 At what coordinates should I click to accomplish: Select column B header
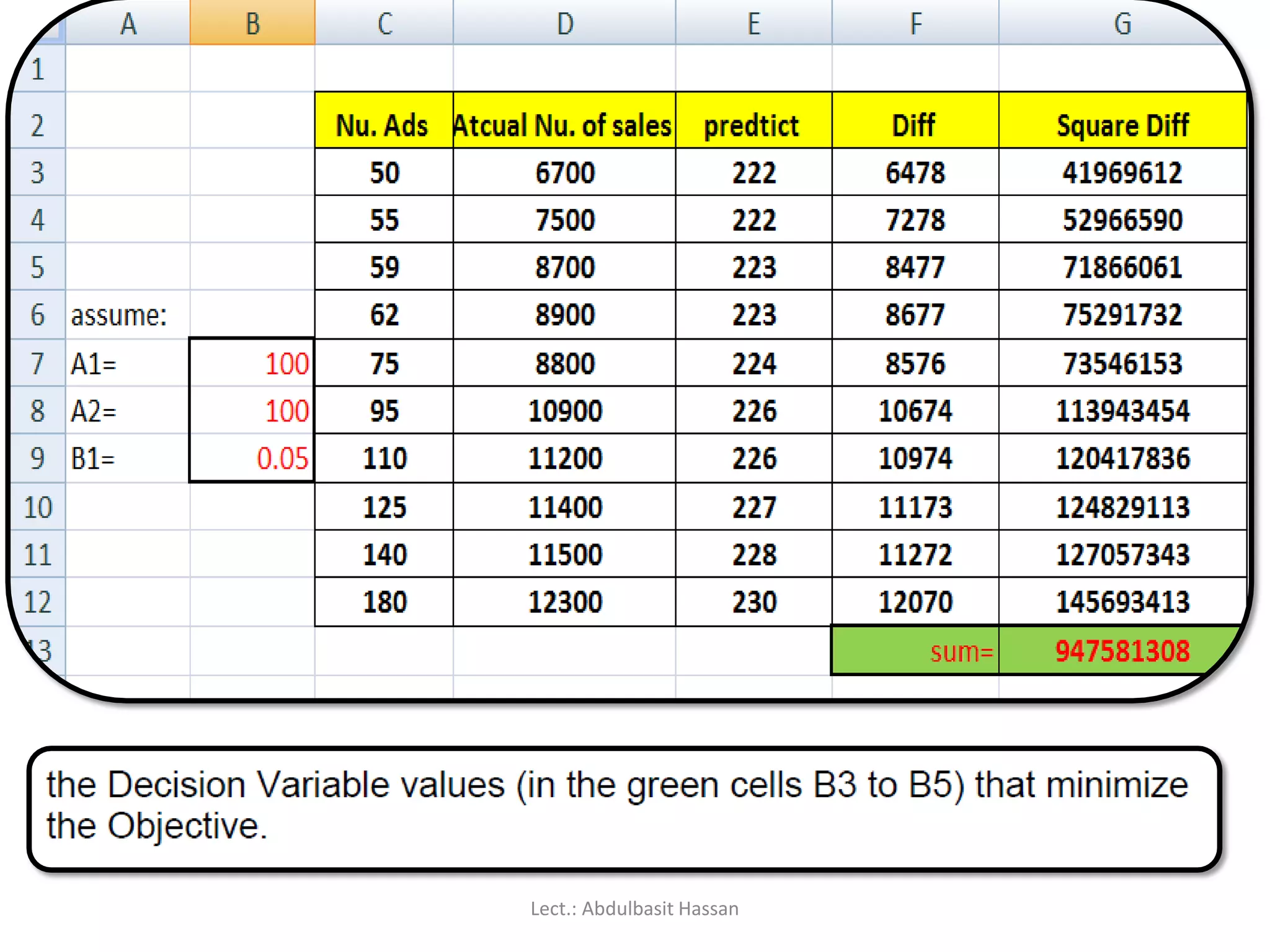click(x=252, y=24)
